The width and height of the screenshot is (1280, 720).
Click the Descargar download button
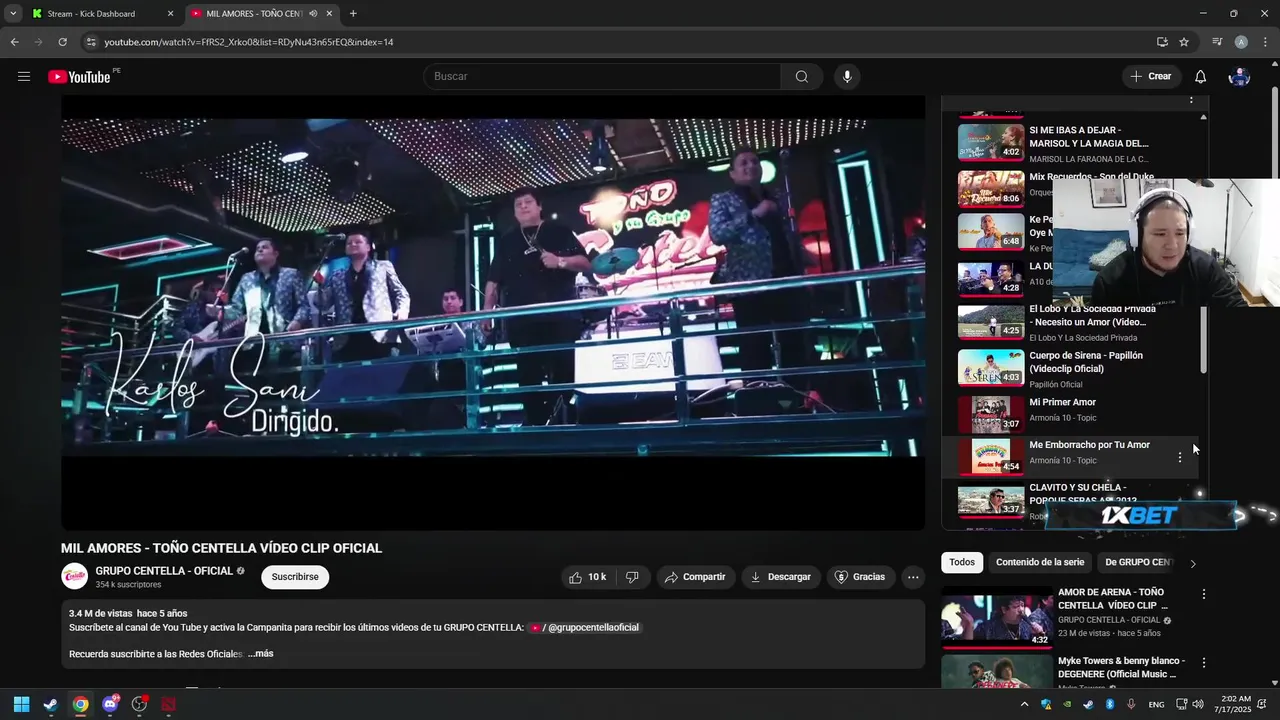(781, 577)
